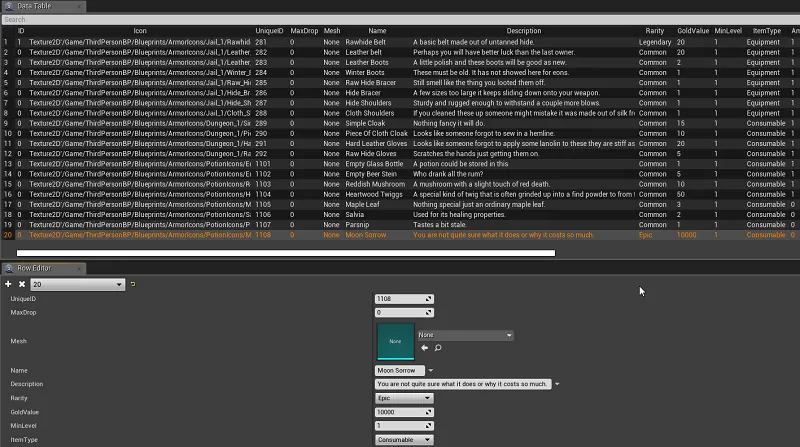800x447 pixels.
Task: Click the Mesh thumbnail preview
Action: point(395,341)
